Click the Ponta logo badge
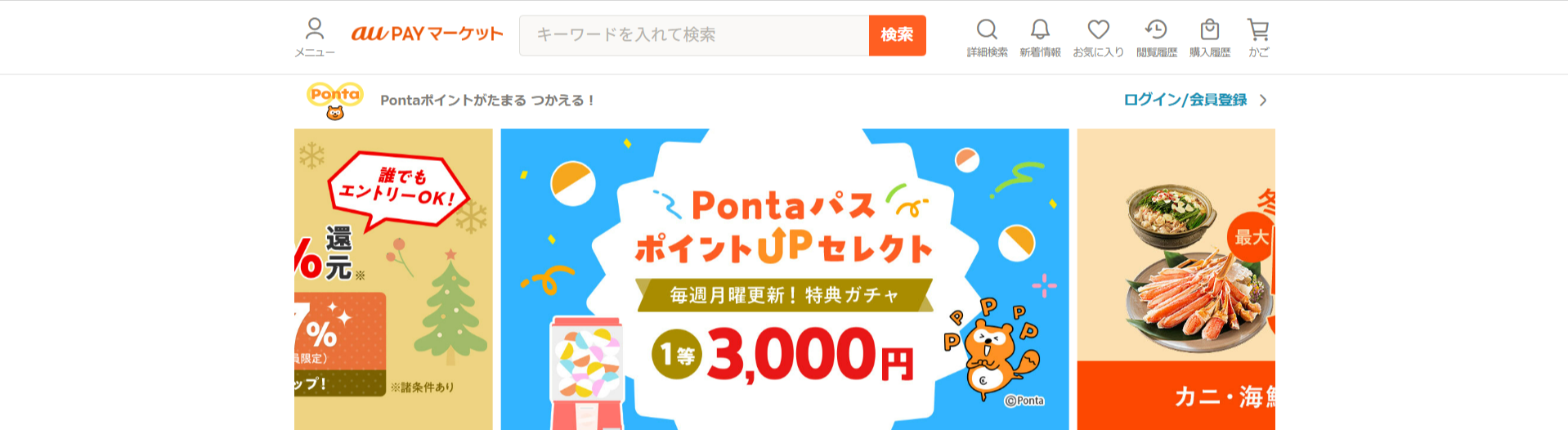The width and height of the screenshot is (1568, 430). (334, 101)
